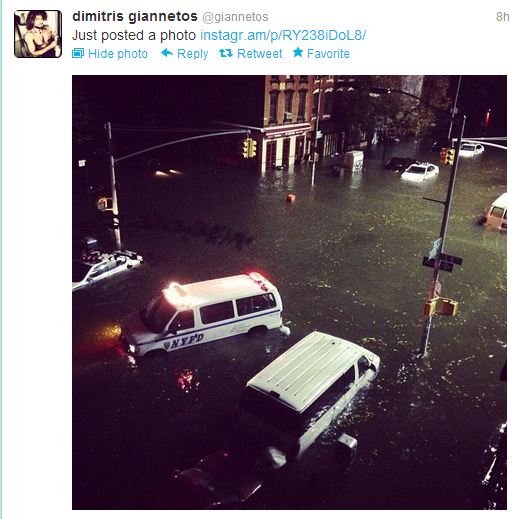Click the Reply arrow icon
521x519 pixels.
(167, 53)
